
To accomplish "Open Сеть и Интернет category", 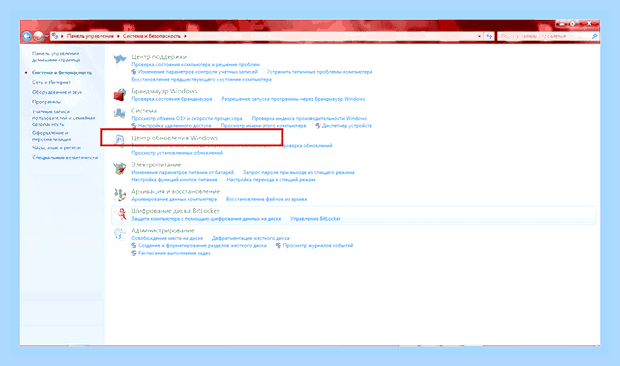I will click(51, 82).
